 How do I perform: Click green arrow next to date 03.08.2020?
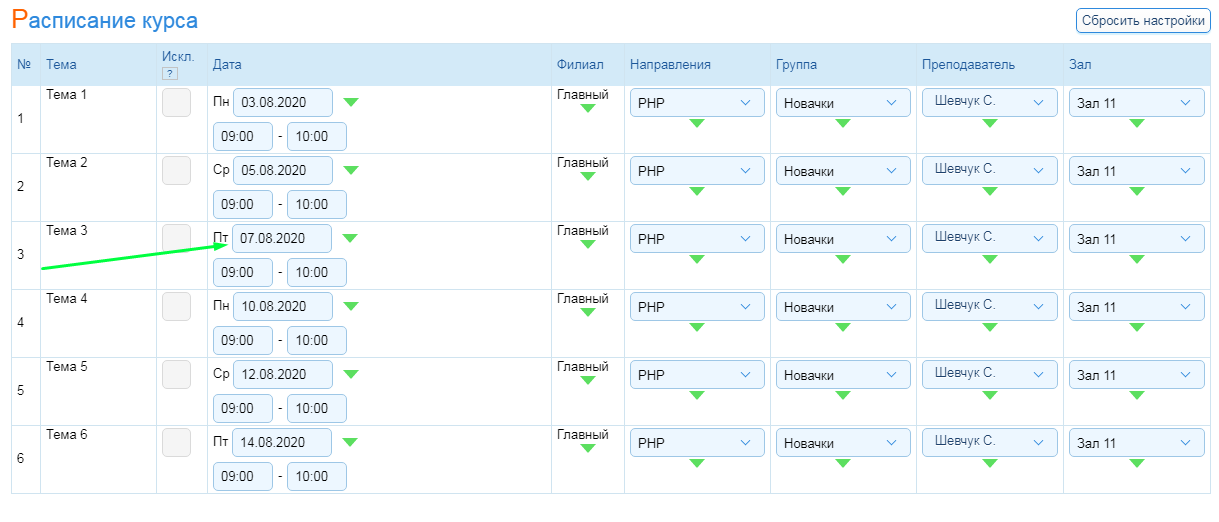click(x=350, y=102)
